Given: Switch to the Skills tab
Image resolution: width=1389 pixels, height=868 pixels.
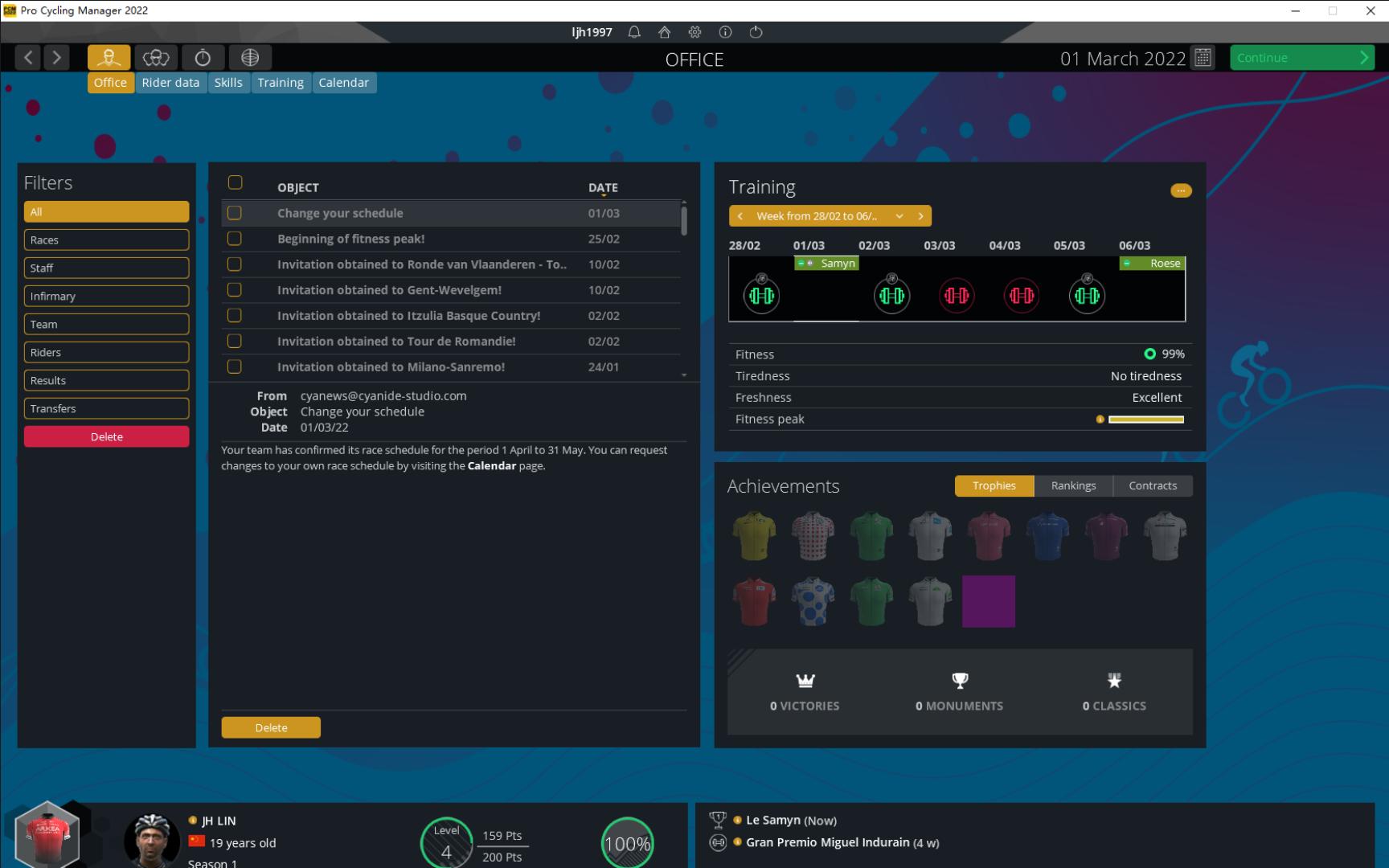Looking at the screenshot, I should (x=228, y=82).
